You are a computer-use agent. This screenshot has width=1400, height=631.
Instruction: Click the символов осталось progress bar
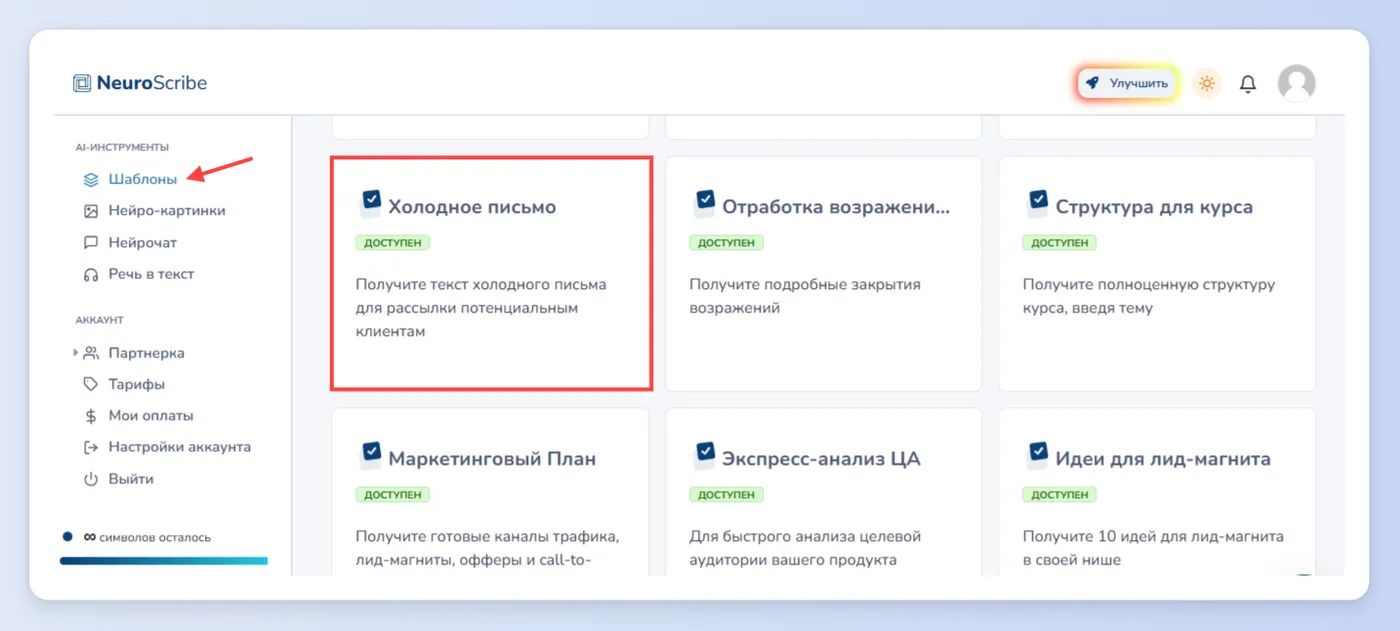click(x=164, y=561)
